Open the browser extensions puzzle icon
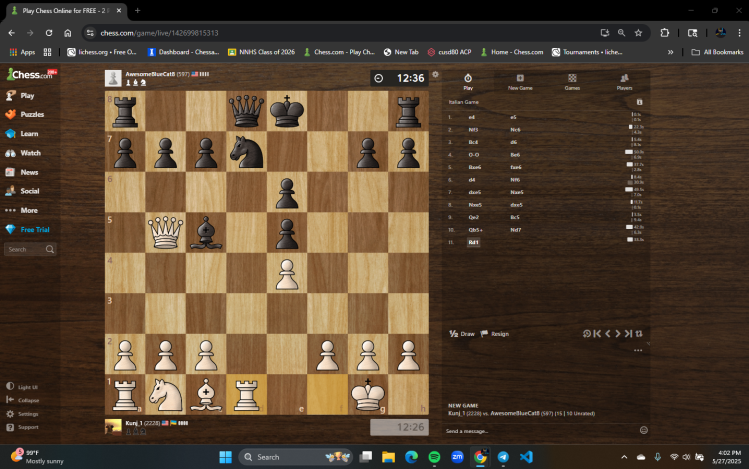This screenshot has height=469, width=749. click(664, 33)
